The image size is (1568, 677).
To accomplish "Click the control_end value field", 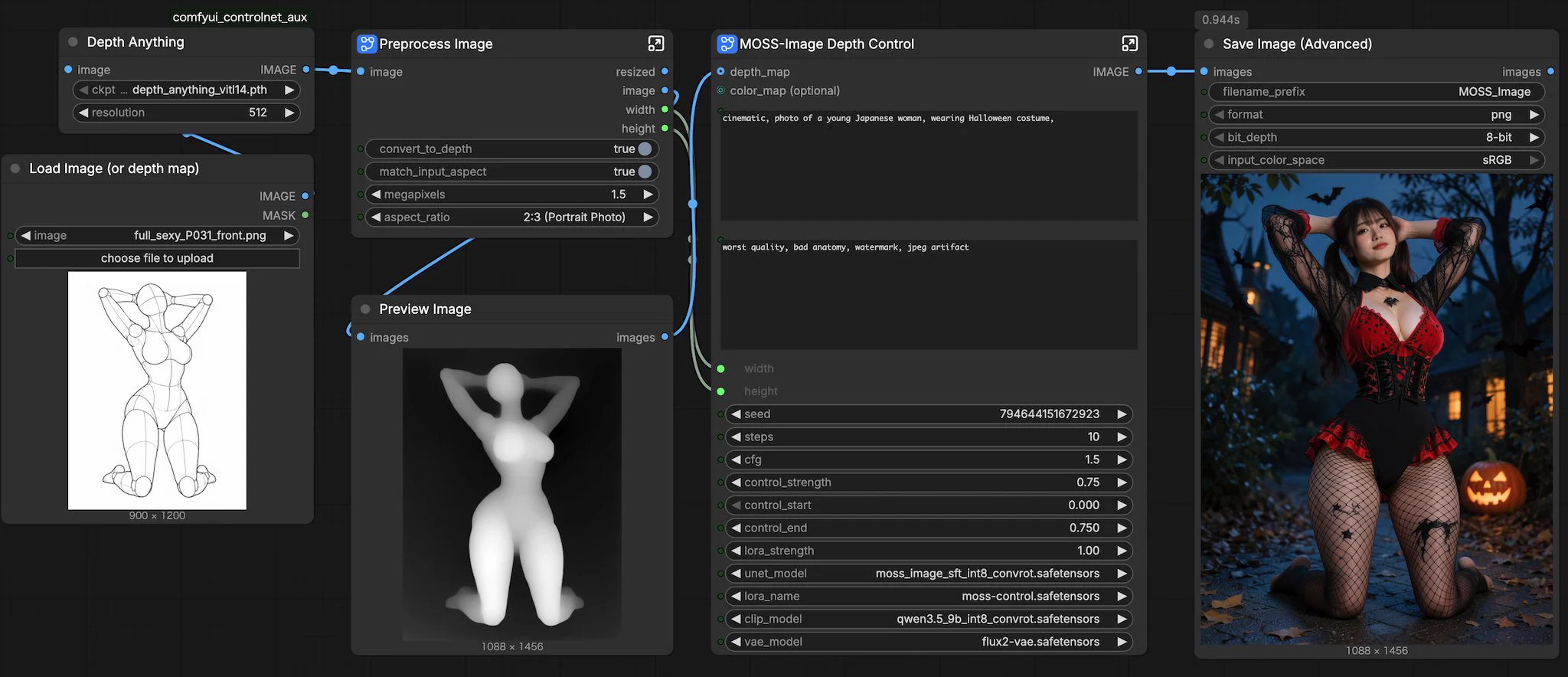I will pyautogui.click(x=929, y=528).
